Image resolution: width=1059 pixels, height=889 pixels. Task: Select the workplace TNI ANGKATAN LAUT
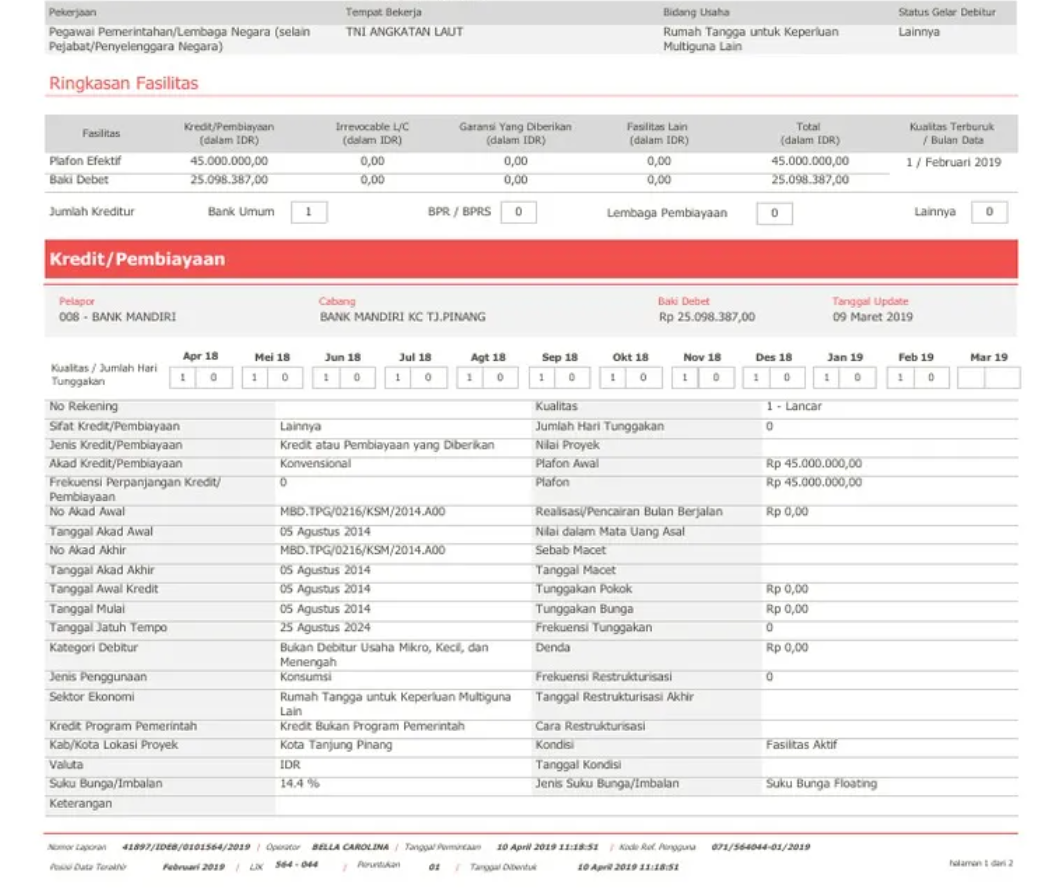[x=404, y=32]
